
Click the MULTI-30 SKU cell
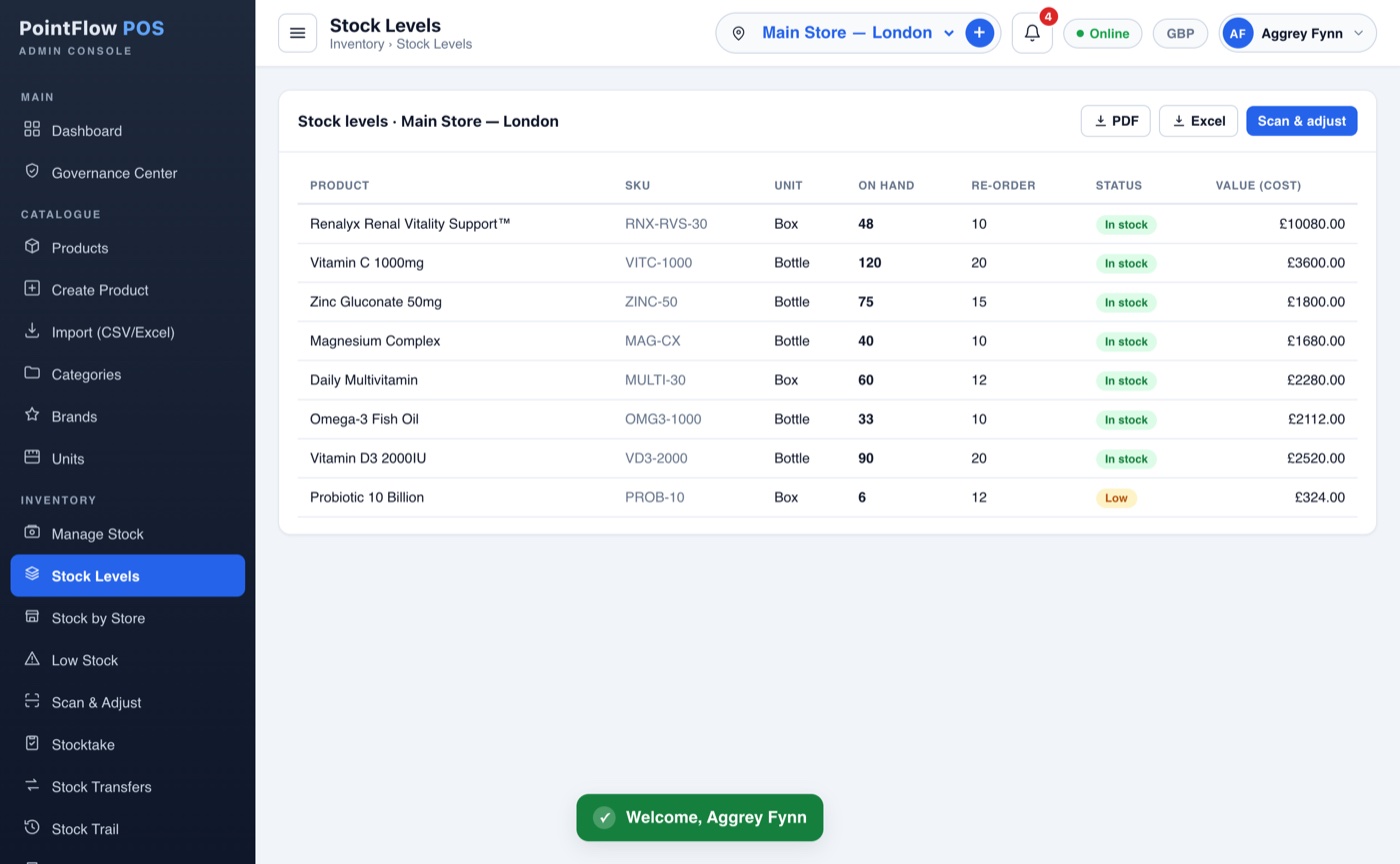[655, 380]
